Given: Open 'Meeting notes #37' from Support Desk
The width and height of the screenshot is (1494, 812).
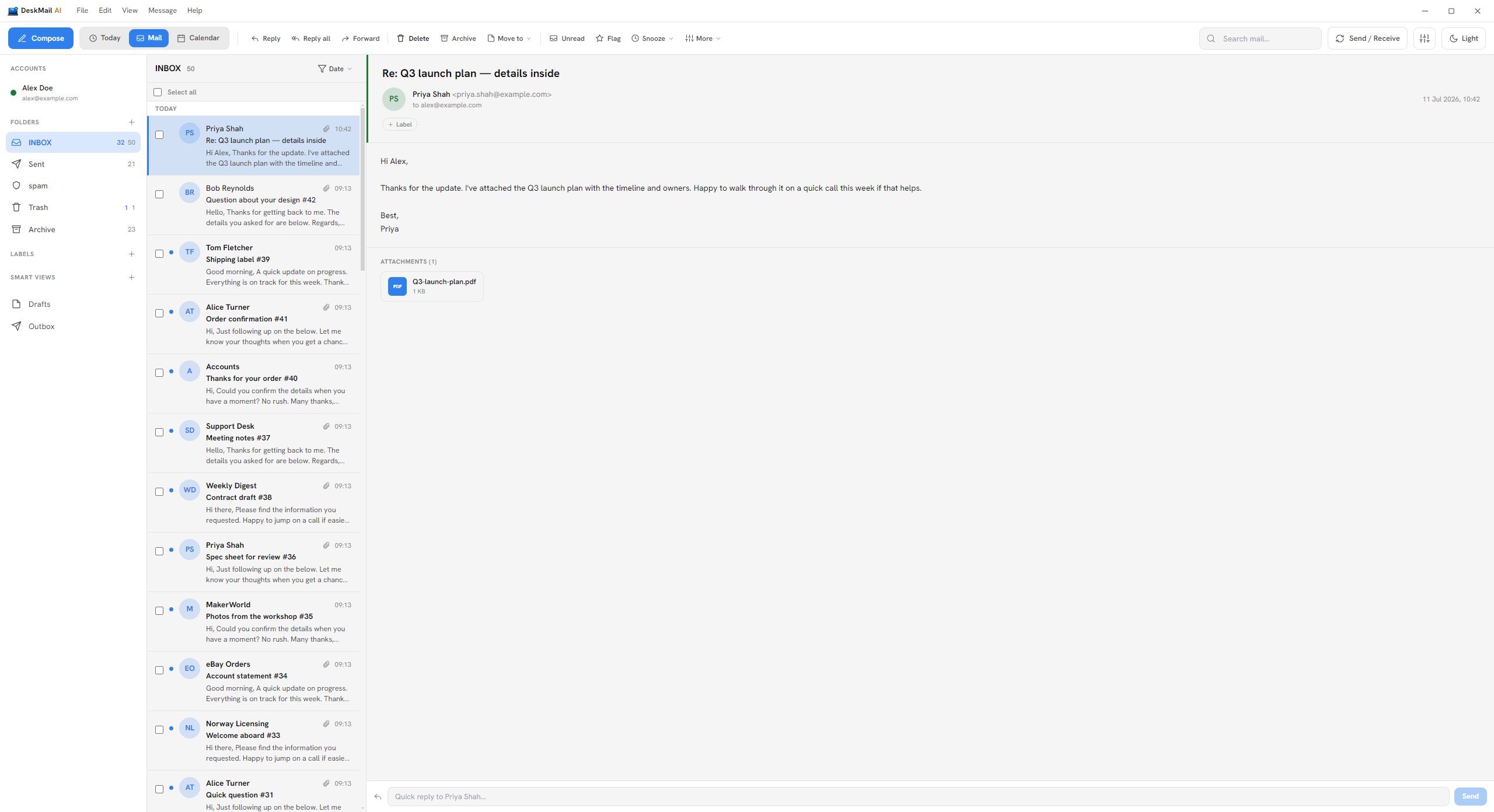Looking at the screenshot, I should [x=254, y=443].
